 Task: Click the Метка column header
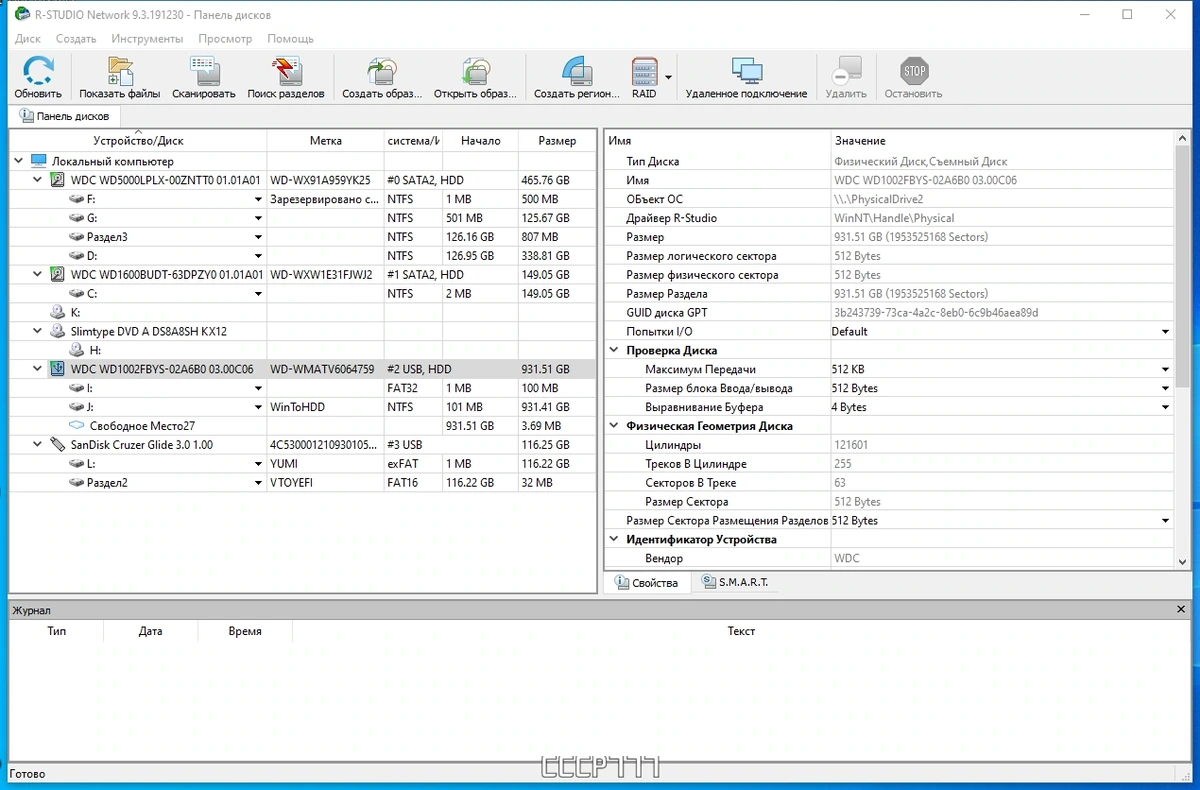pos(326,141)
